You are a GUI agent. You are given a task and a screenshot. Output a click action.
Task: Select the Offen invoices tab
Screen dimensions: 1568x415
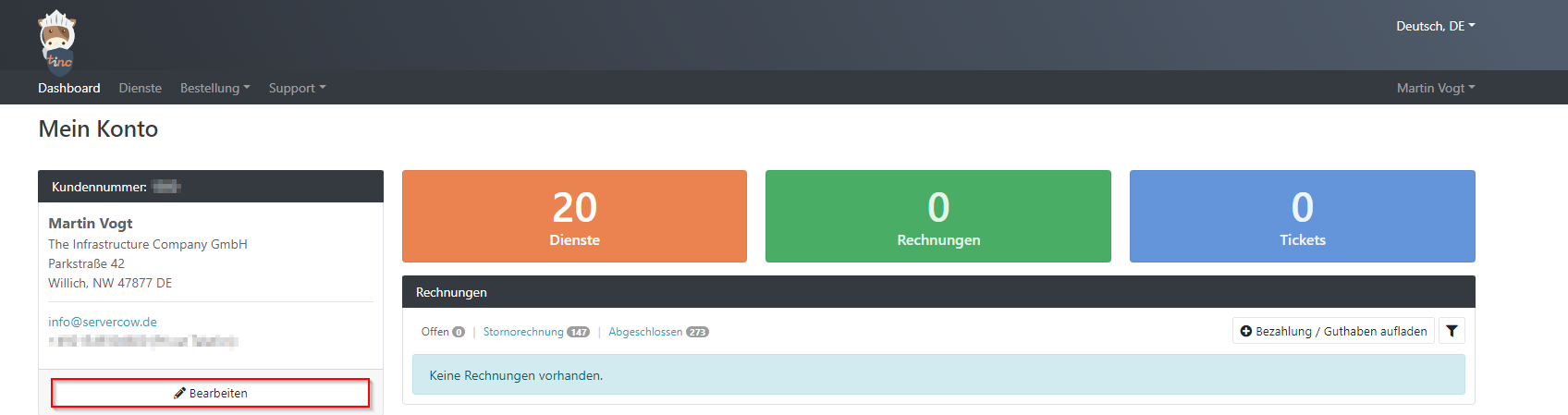tap(443, 332)
